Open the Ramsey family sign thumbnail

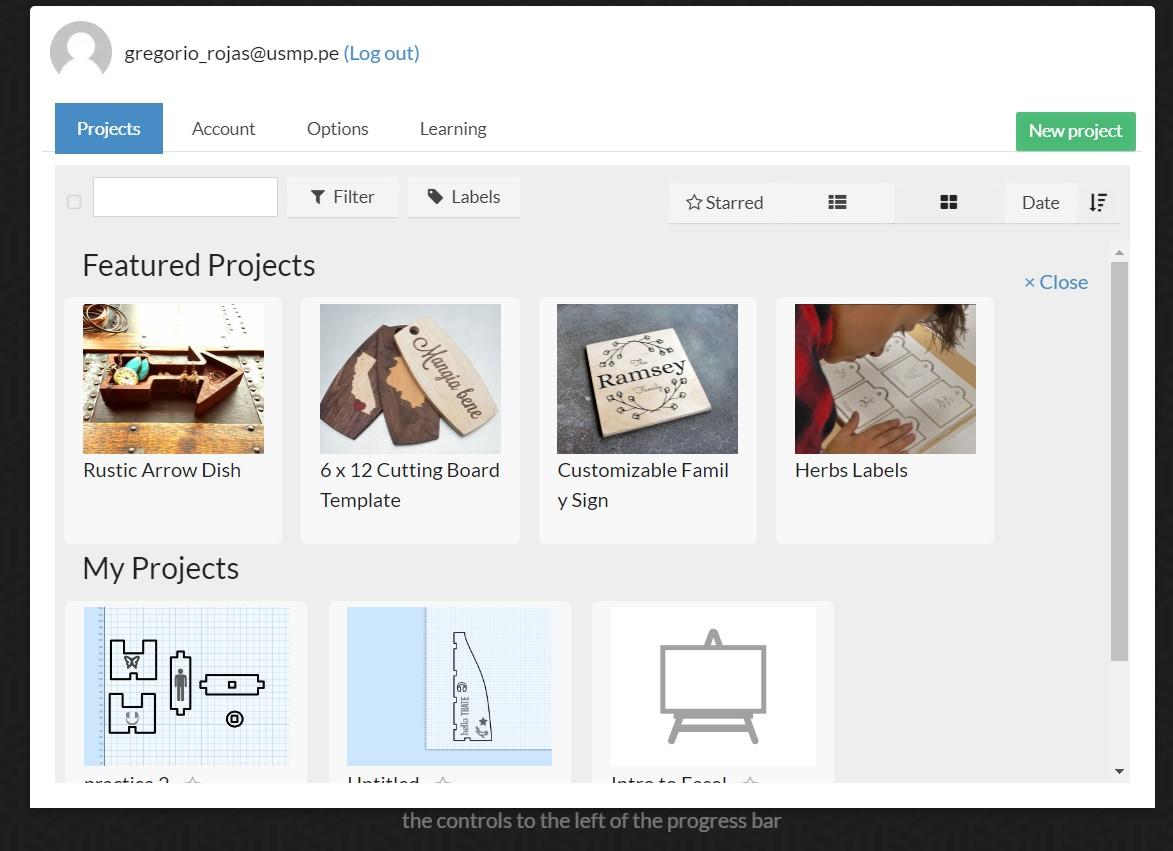[647, 378]
